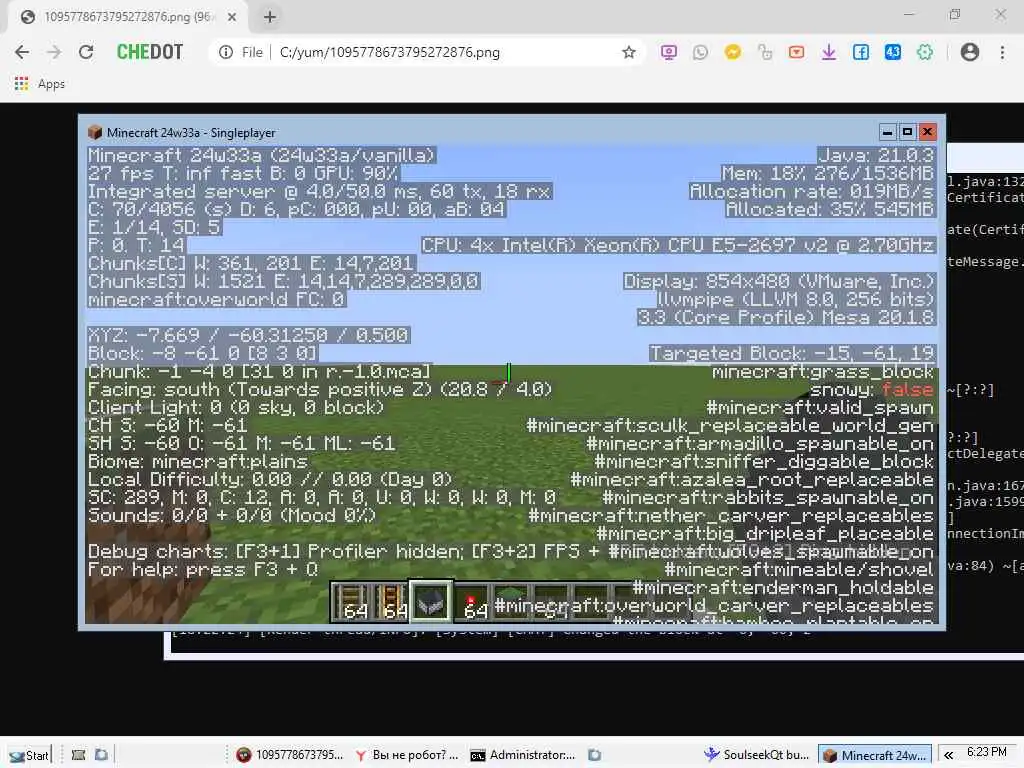Open the yellow Messenger extension icon
The image size is (1024, 768).
[x=733, y=52]
